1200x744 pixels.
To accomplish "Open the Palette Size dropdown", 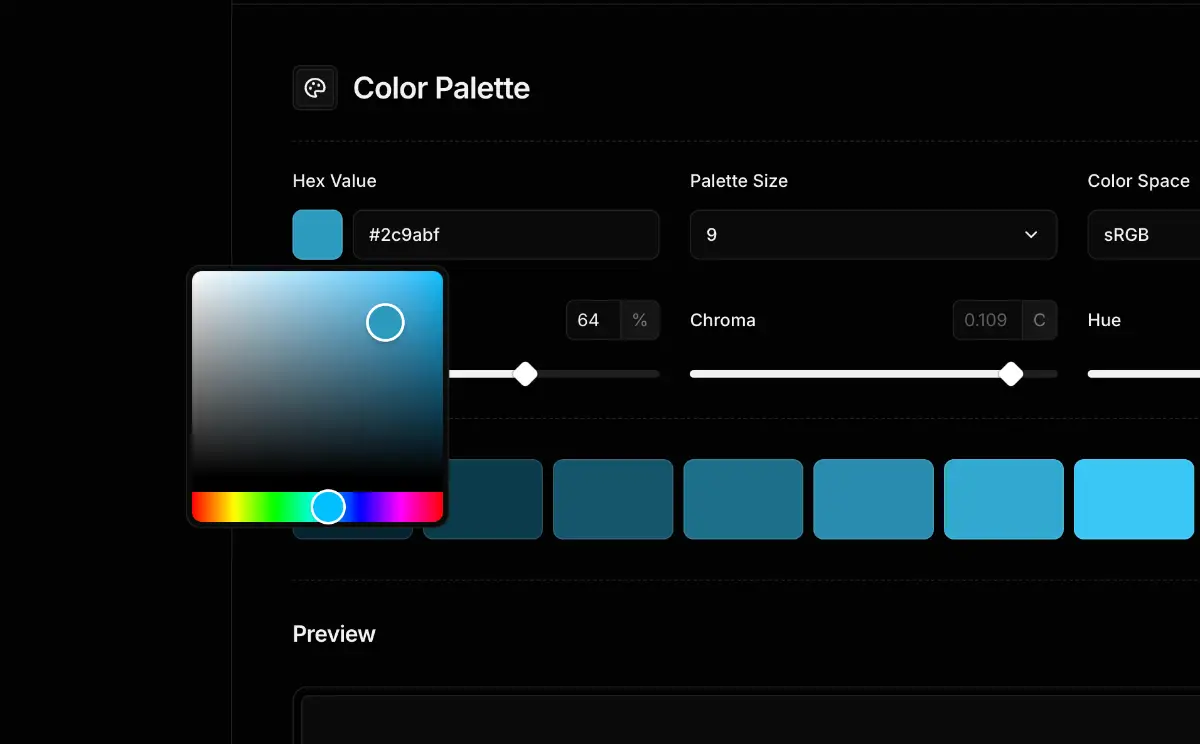I will tap(873, 235).
